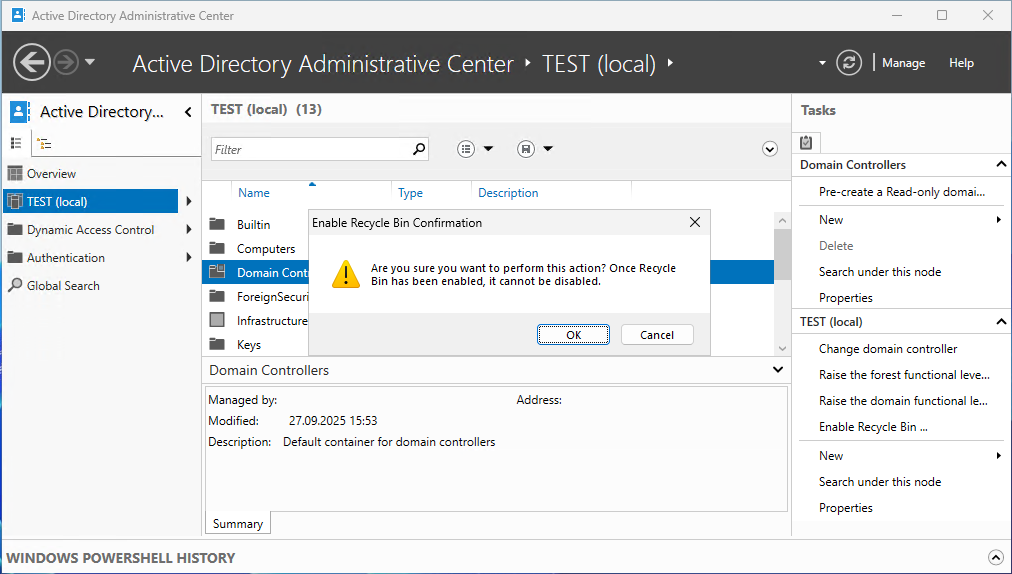This screenshot has width=1012, height=574.
Task: Click the back navigation arrow button
Action: [32, 62]
